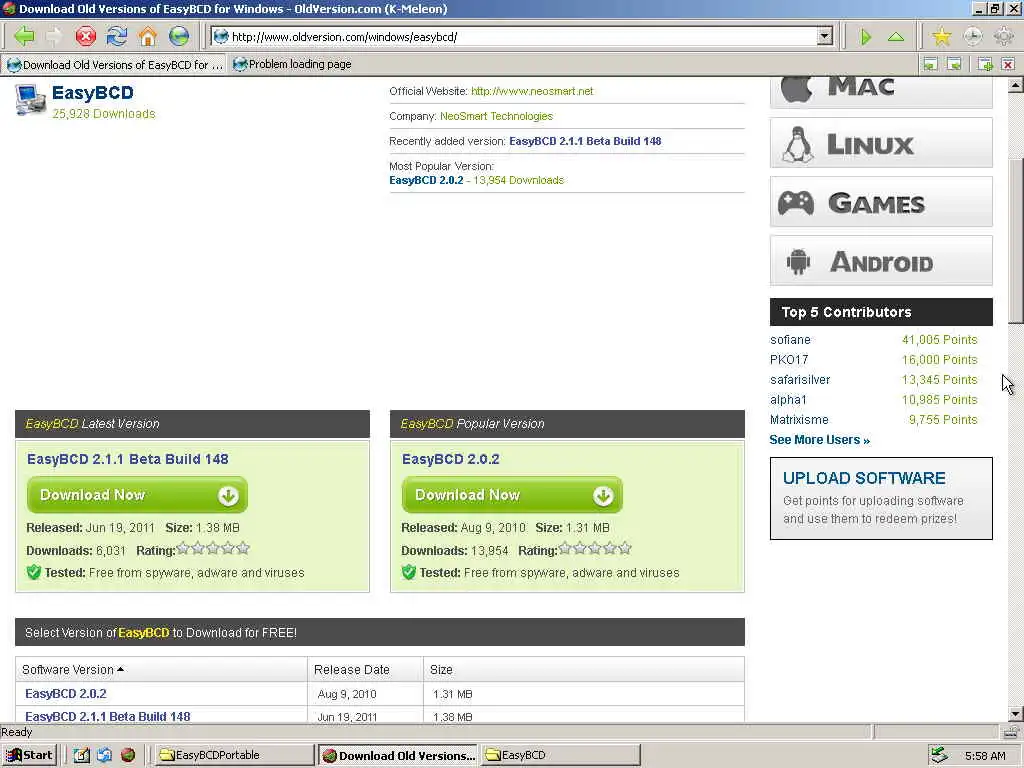Screen dimensions: 1024x768
Task: Click the greyed forward arrow button
Action: [54, 36]
